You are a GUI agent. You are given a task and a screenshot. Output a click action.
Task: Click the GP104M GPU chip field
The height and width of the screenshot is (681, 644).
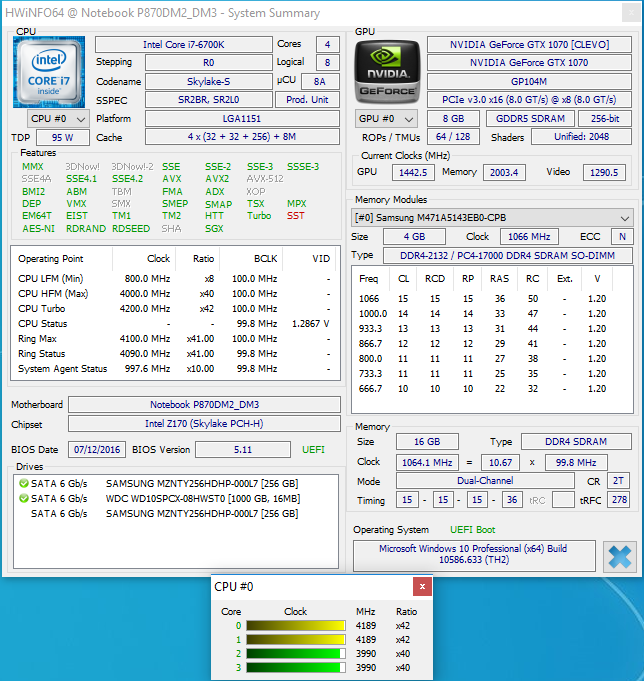pos(529,81)
